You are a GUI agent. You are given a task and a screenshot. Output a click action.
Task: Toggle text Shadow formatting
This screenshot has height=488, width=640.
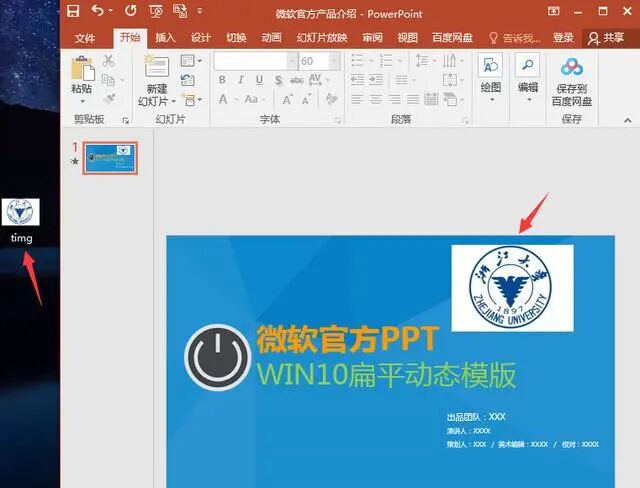278,80
